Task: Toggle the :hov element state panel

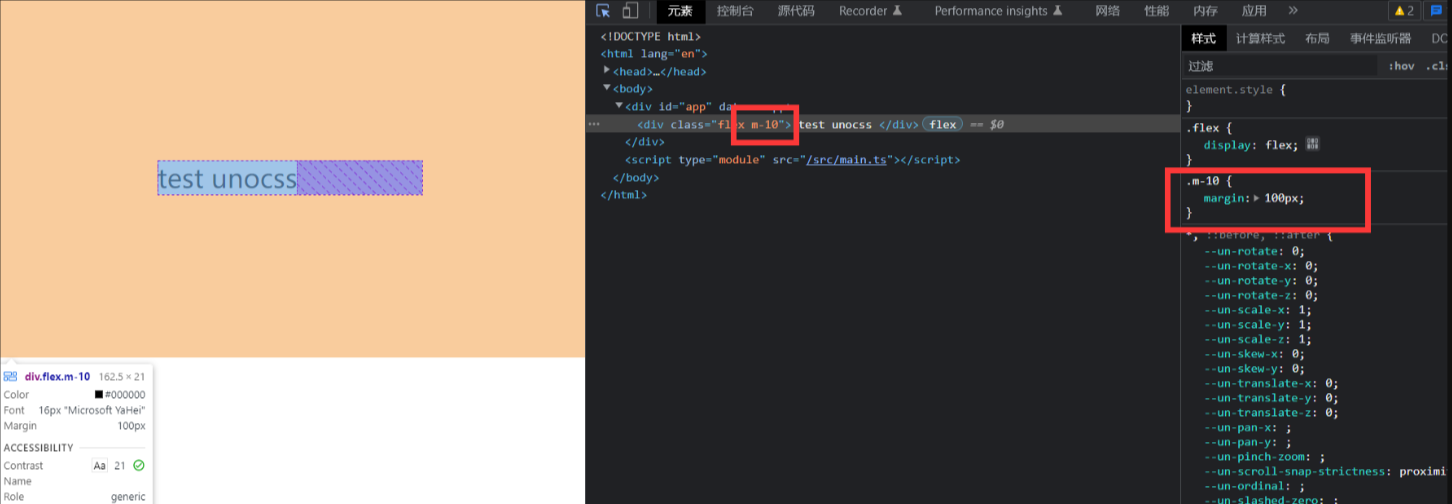Action: click(x=1401, y=66)
